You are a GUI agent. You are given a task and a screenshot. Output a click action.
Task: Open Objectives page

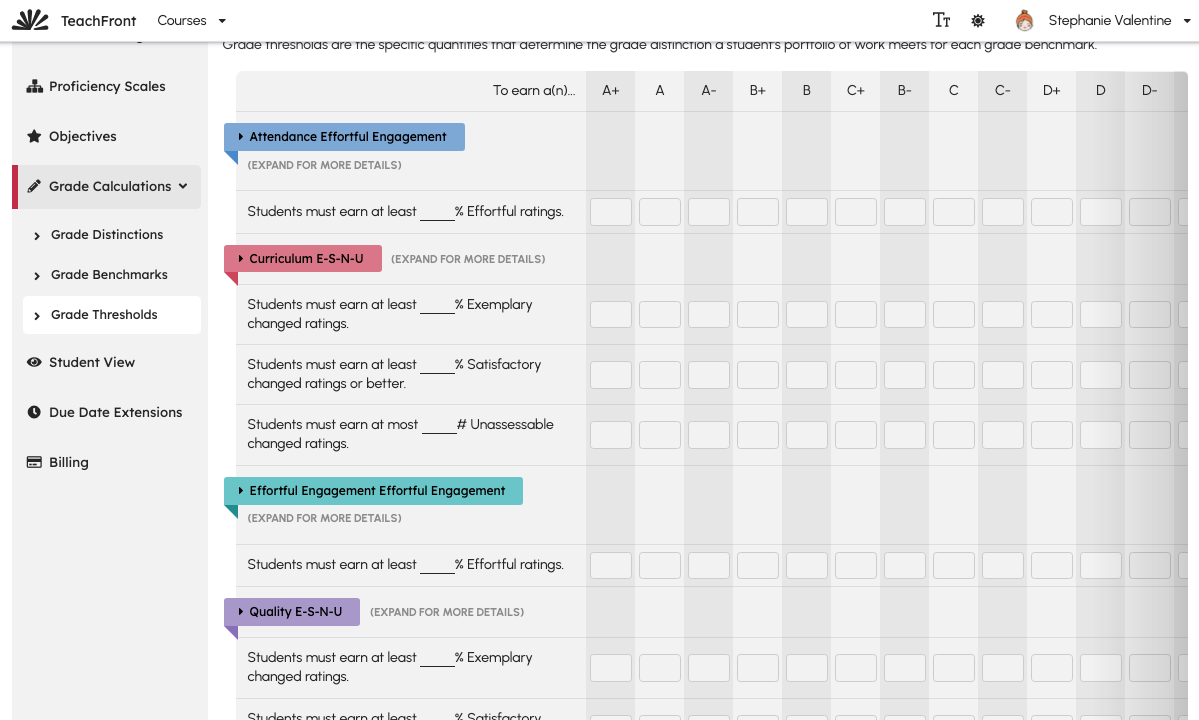83,136
